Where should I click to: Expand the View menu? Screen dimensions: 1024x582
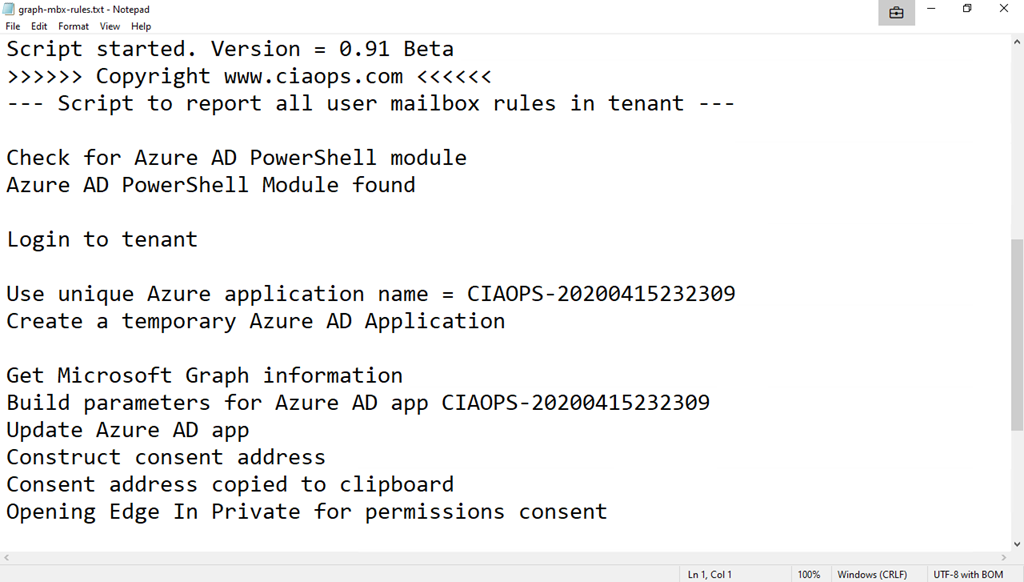click(x=110, y=26)
